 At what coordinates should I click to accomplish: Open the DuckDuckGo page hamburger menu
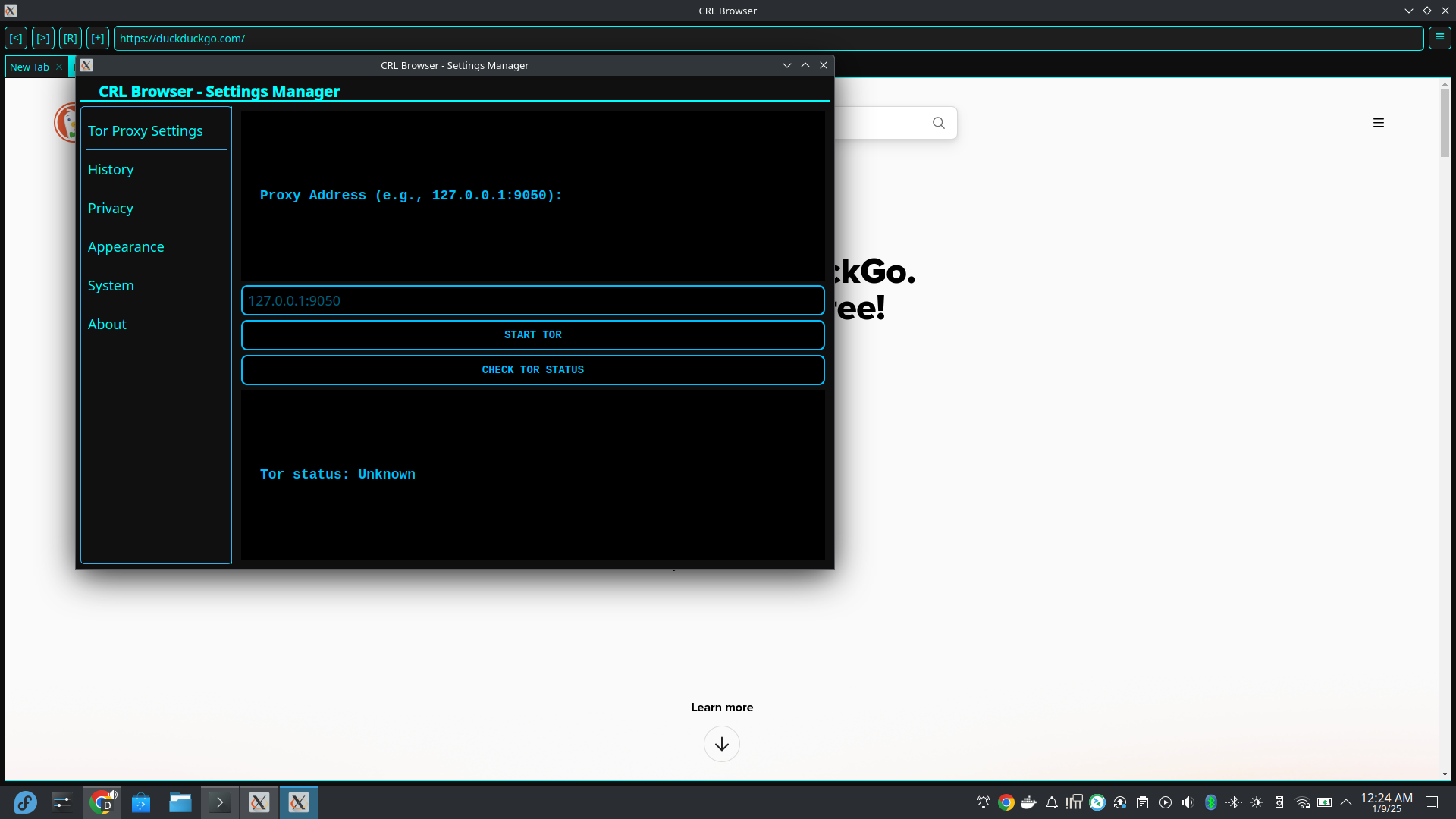[1379, 123]
